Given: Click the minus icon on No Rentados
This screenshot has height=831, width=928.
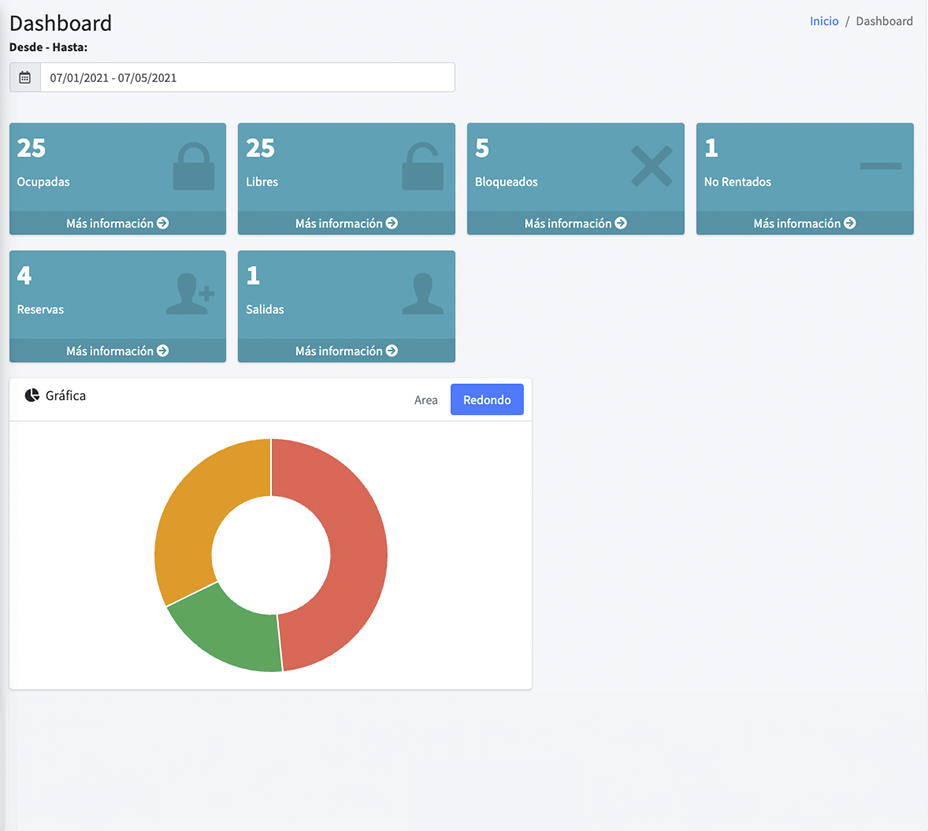Looking at the screenshot, I should click(x=880, y=165).
